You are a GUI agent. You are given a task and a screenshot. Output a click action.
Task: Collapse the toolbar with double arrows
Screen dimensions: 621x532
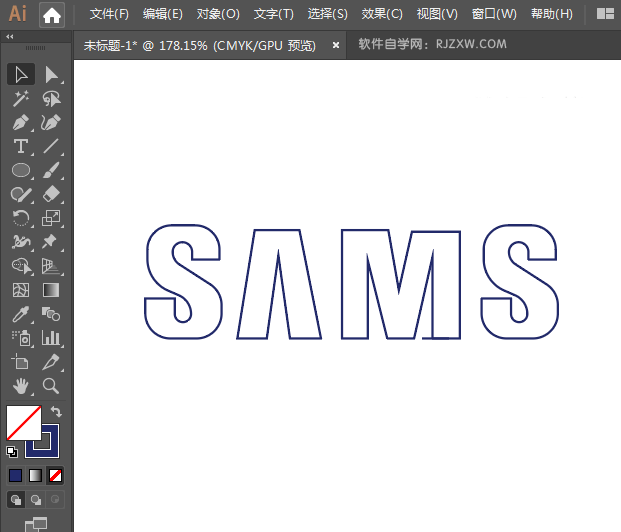(x=10, y=36)
